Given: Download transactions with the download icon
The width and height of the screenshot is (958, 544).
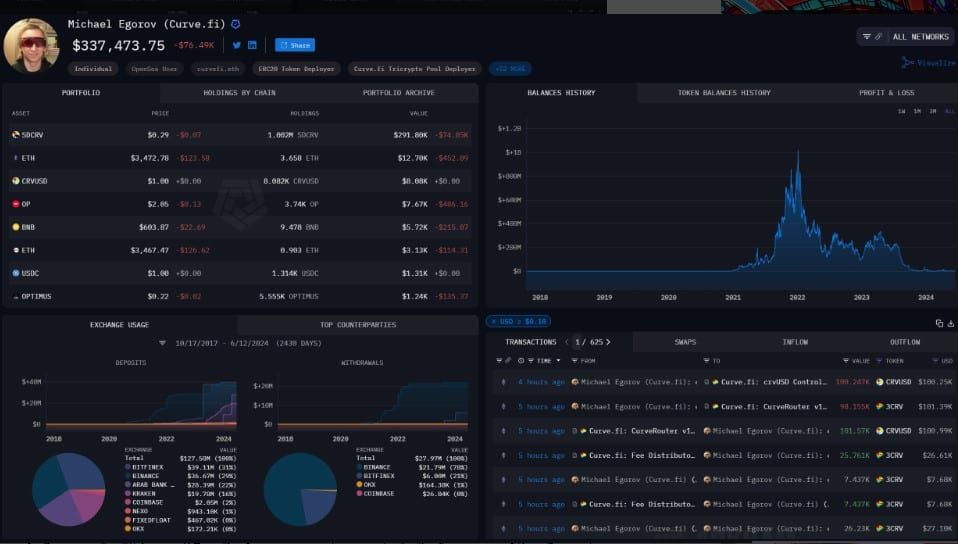Looking at the screenshot, I should tap(951, 323).
